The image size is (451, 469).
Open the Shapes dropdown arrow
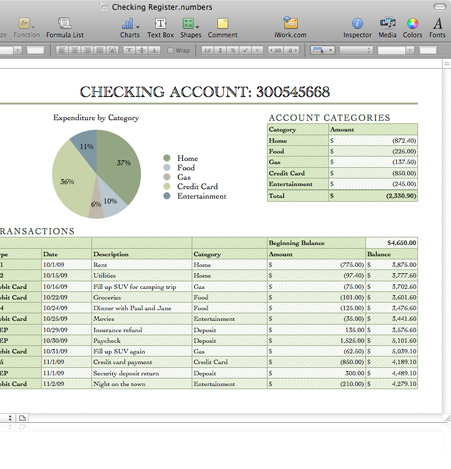coord(198,26)
